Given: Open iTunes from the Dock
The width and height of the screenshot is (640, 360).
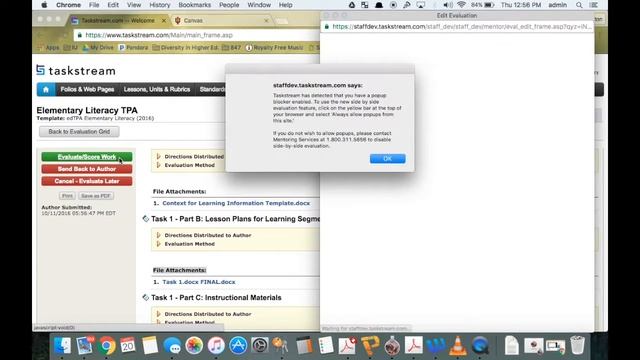Looking at the screenshot, I should tap(216, 346).
